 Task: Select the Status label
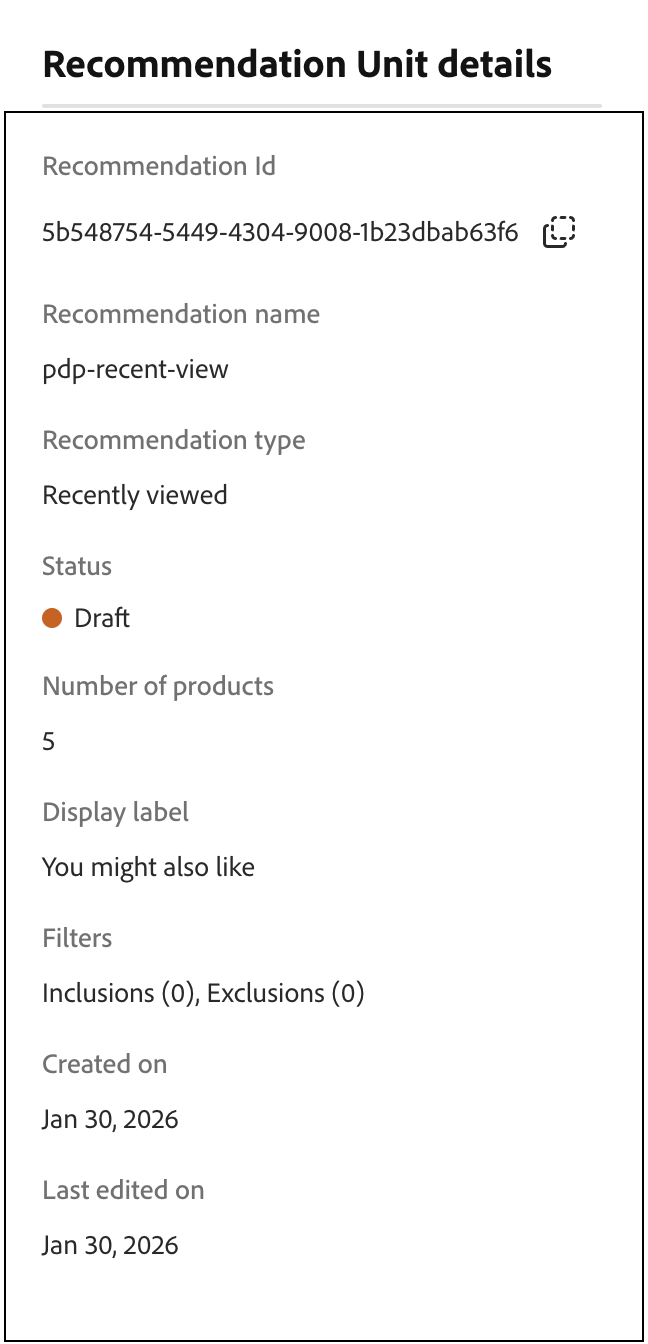pyautogui.click(x=76, y=566)
